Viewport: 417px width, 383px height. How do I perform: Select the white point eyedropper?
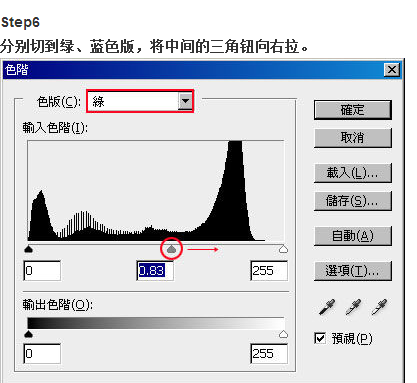click(x=379, y=307)
